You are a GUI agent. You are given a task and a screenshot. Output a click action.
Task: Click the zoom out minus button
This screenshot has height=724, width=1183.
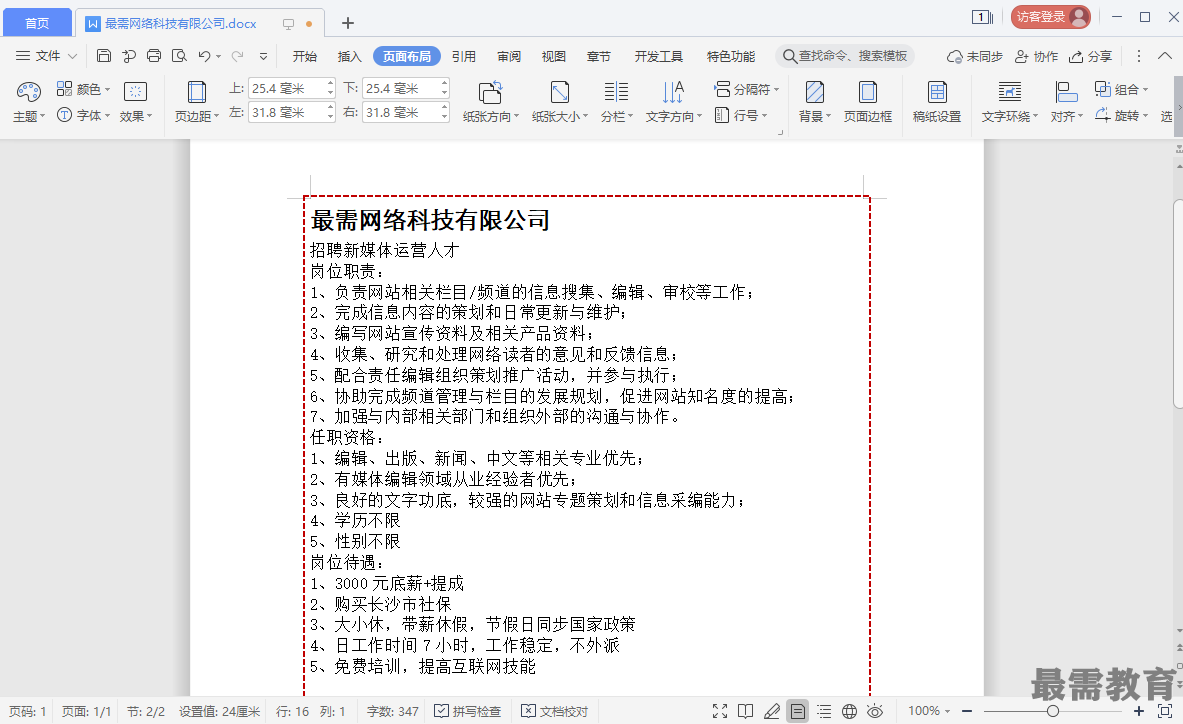pyautogui.click(x=967, y=710)
